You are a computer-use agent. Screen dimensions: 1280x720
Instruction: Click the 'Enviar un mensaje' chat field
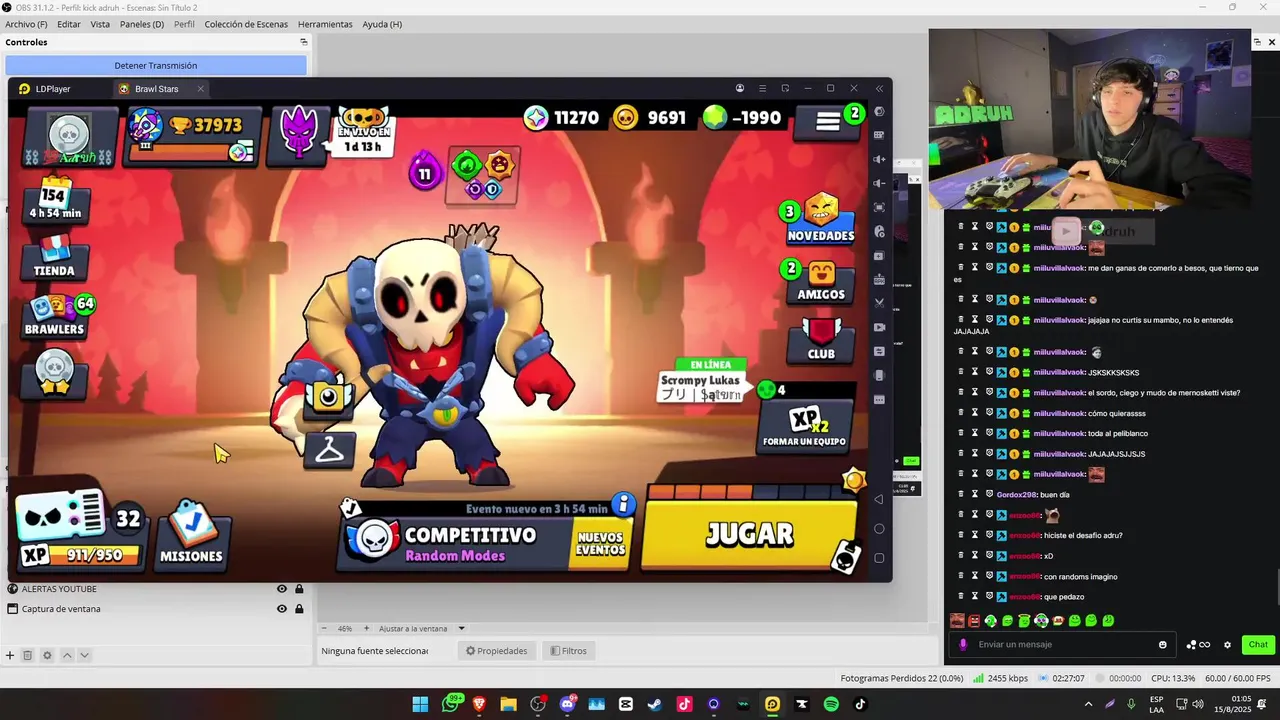pyautogui.click(x=1060, y=645)
